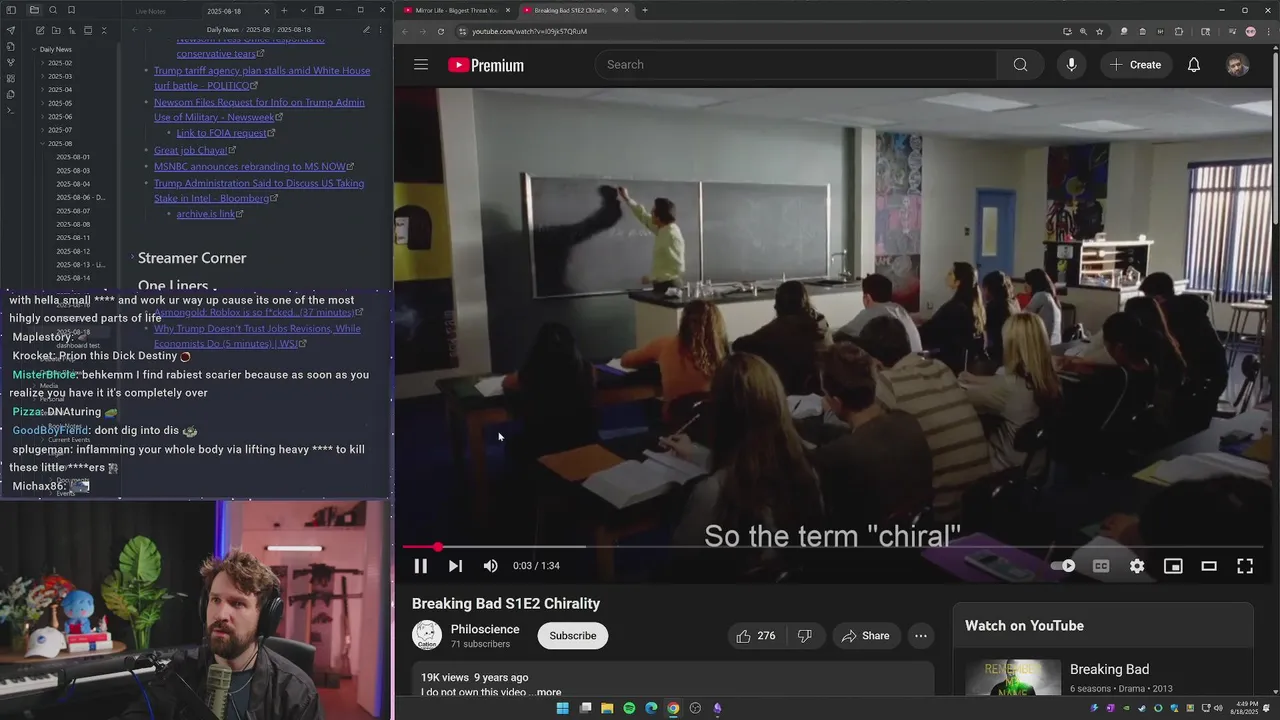Open the Create menu
Image resolution: width=1280 pixels, height=720 pixels.
coord(1135,65)
